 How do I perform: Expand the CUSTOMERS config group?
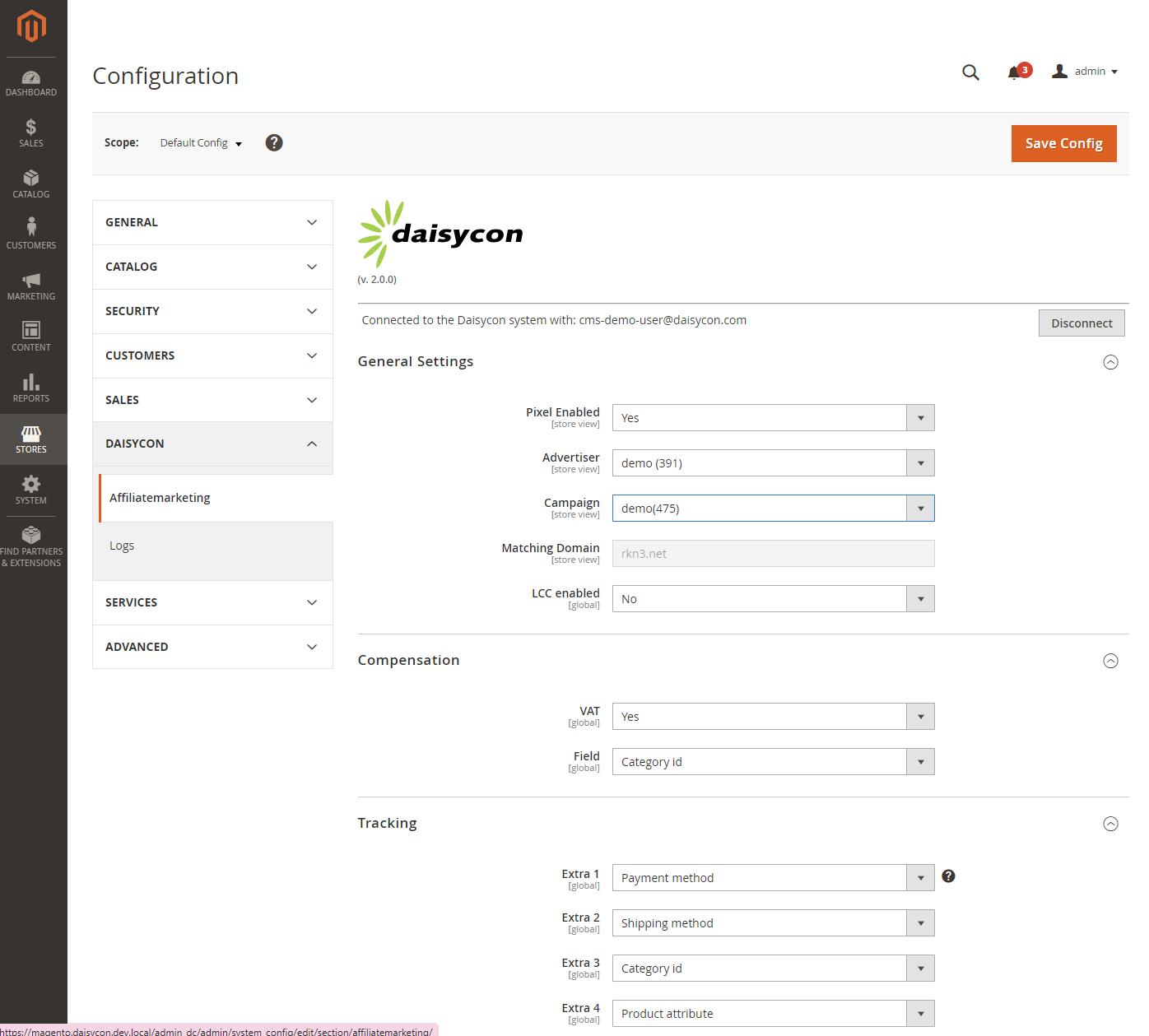212,355
